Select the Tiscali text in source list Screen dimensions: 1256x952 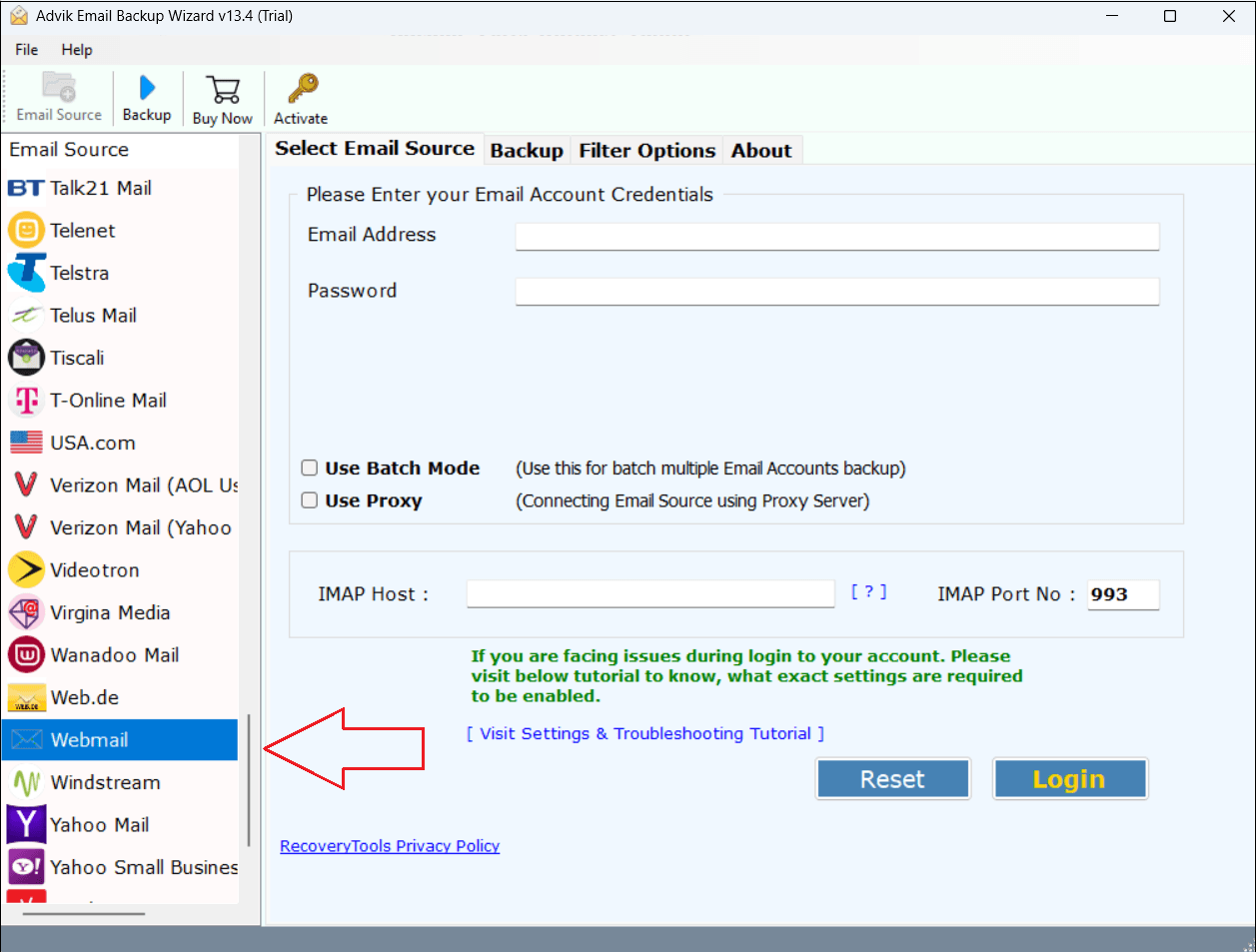pyautogui.click(x=78, y=358)
